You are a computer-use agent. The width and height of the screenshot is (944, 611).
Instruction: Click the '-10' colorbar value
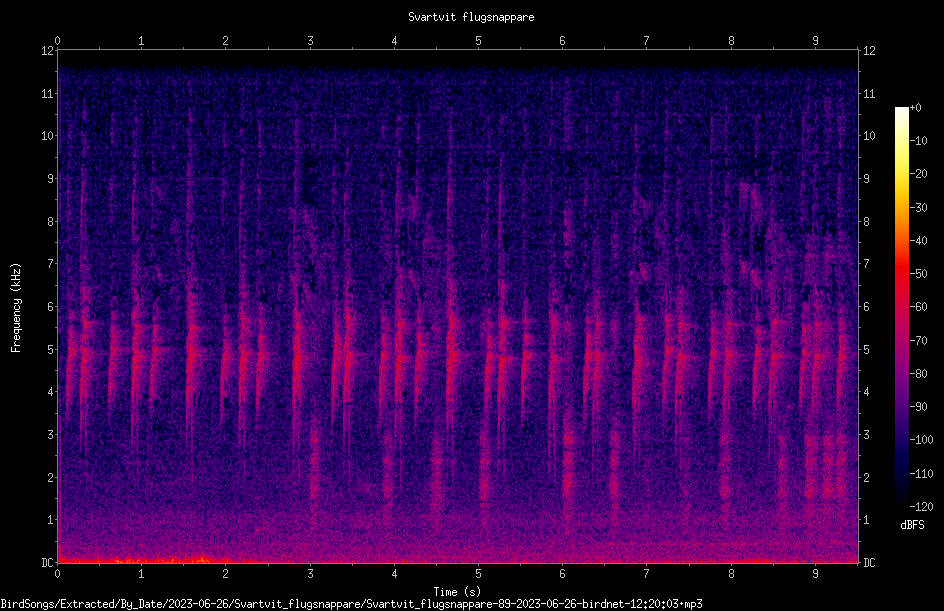(919, 141)
